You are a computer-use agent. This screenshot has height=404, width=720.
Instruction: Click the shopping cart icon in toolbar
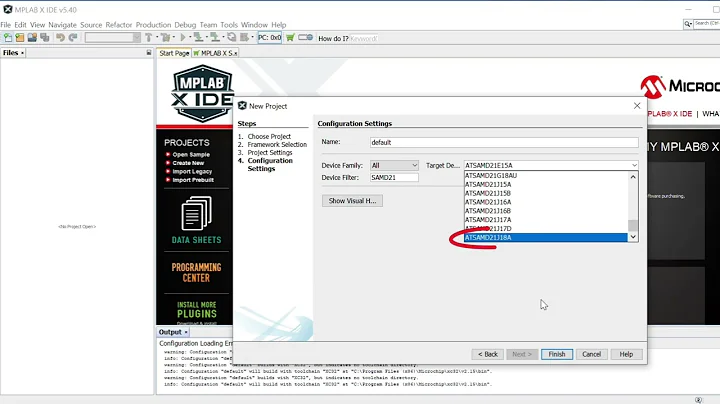click(290, 38)
